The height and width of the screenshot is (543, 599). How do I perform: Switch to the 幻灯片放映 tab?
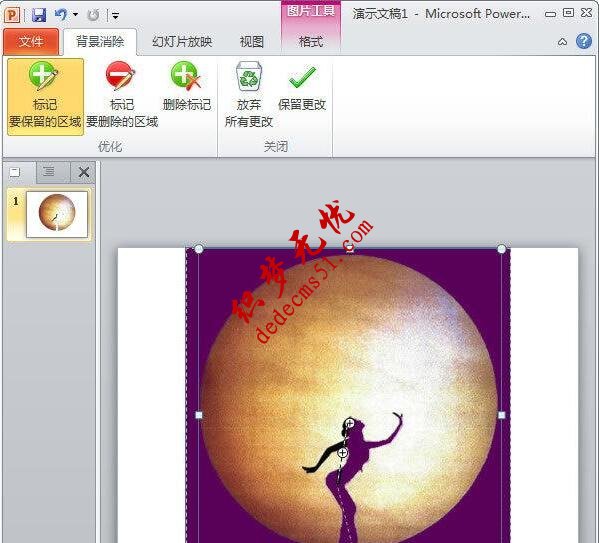coord(182,41)
